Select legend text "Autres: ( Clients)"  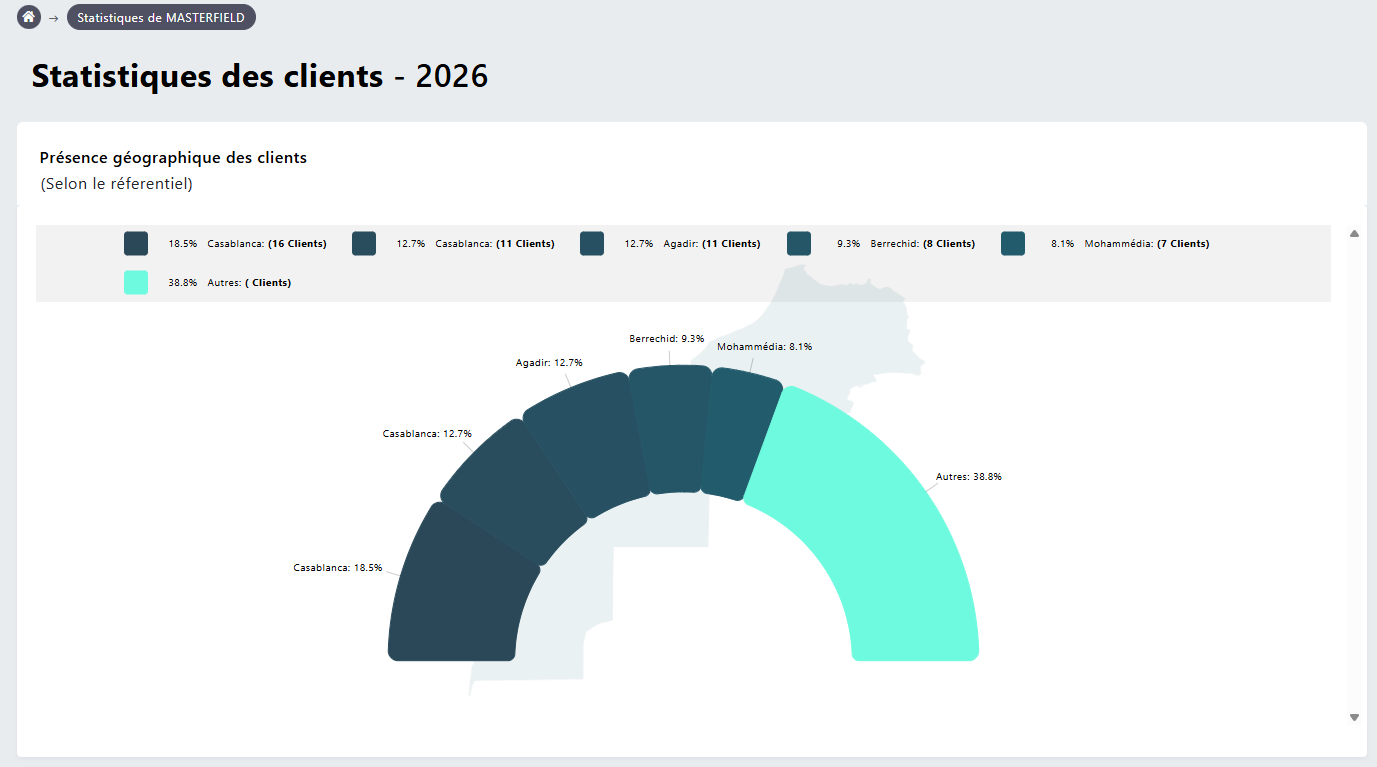tap(249, 283)
